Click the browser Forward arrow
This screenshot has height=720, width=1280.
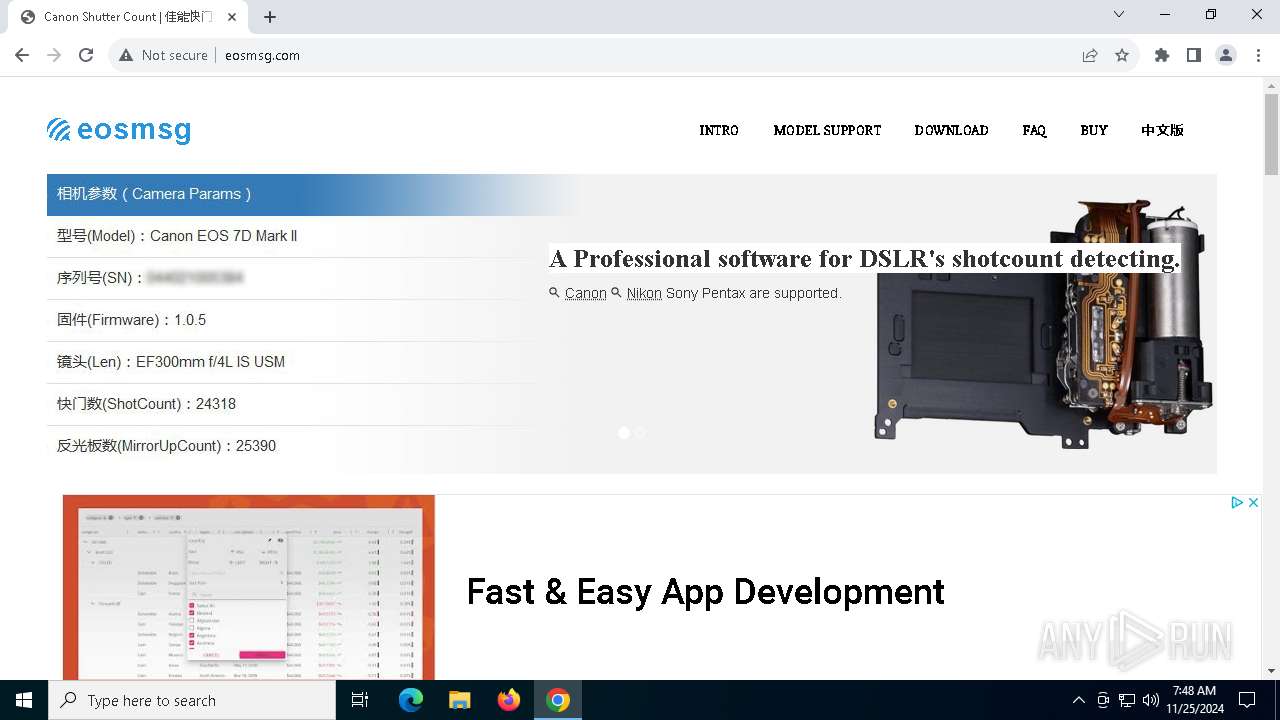point(54,55)
